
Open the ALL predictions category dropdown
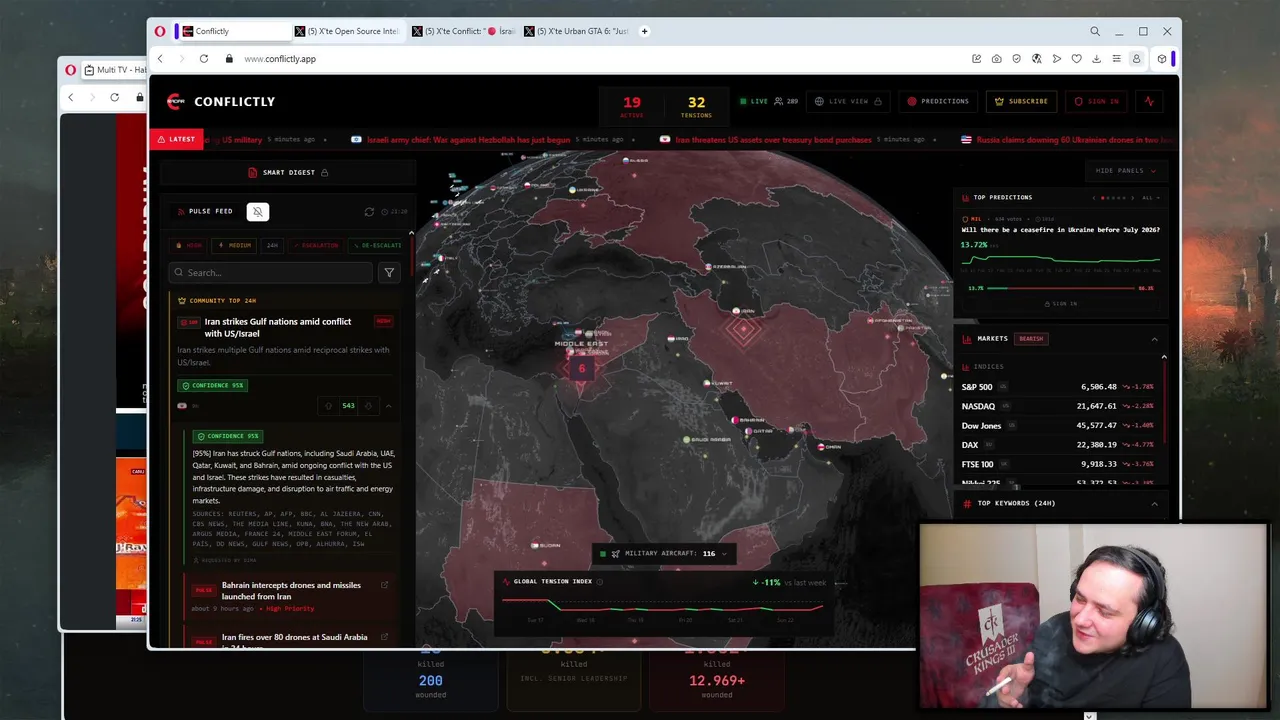pyautogui.click(x=1150, y=198)
